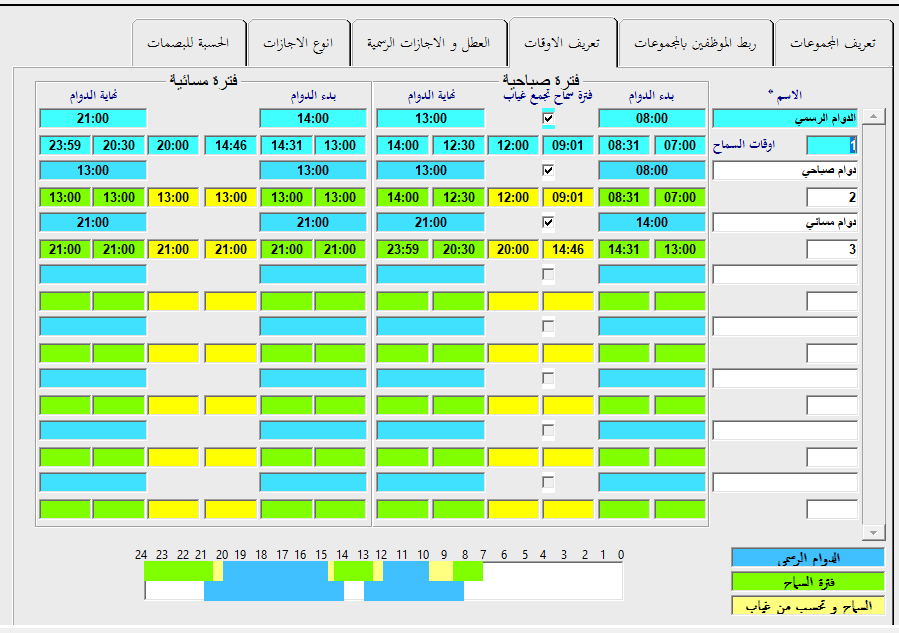The image size is (899, 633).
Task: Uncheck the دوام صباحي row checkbox
Action: click(548, 171)
